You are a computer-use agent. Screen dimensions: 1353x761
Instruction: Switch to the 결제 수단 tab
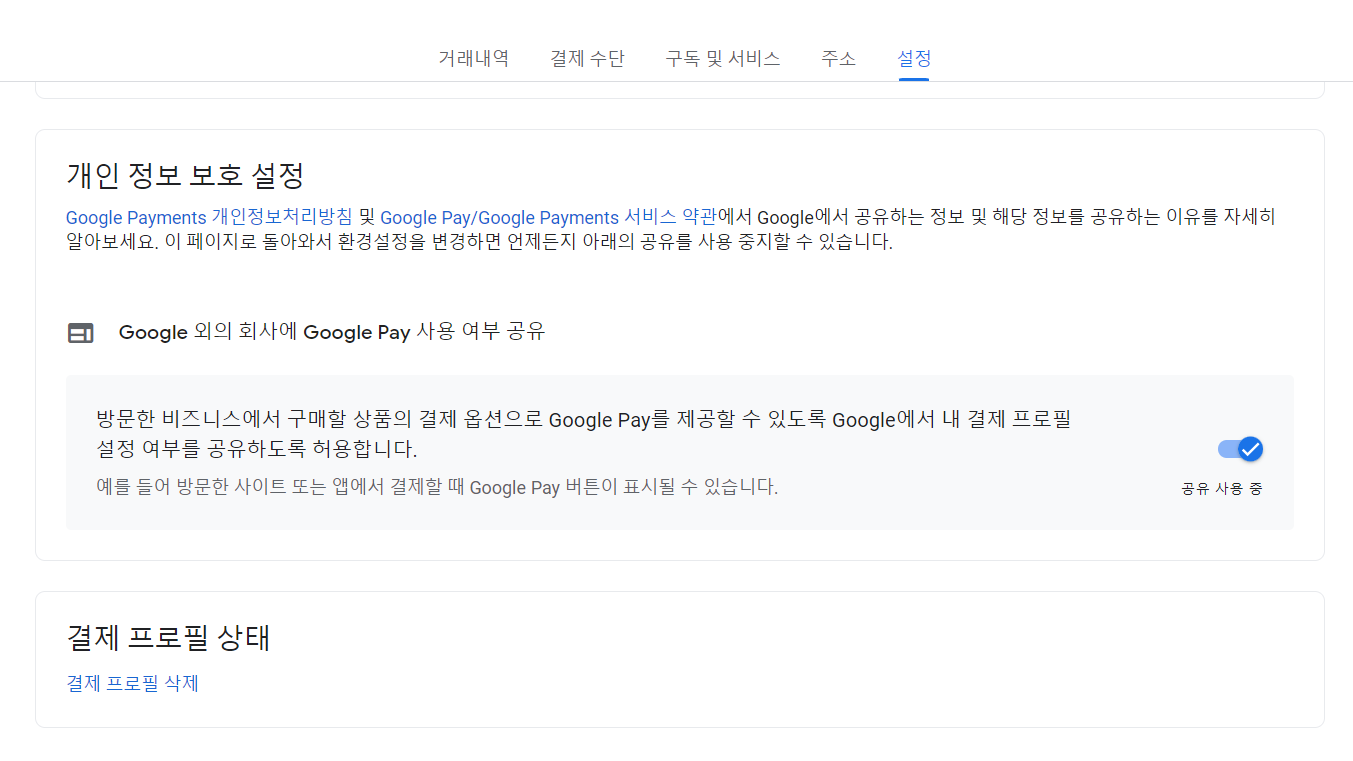pos(587,58)
